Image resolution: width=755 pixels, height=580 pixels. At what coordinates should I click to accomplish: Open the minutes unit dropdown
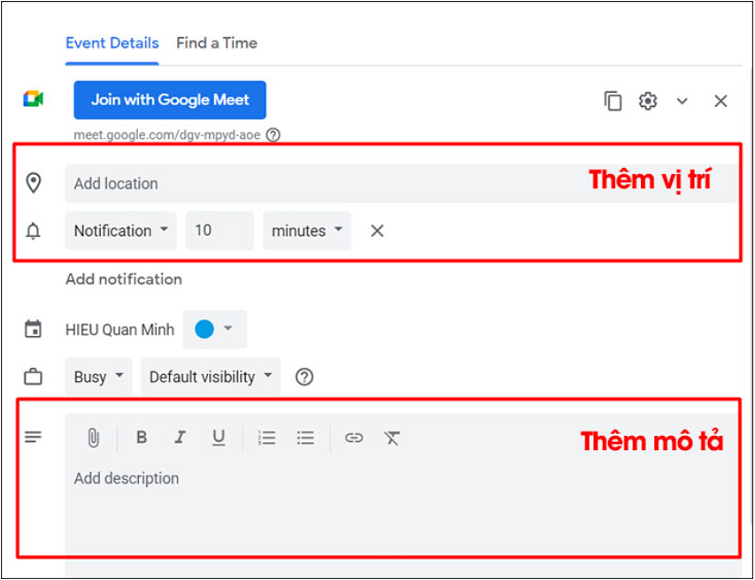(307, 231)
